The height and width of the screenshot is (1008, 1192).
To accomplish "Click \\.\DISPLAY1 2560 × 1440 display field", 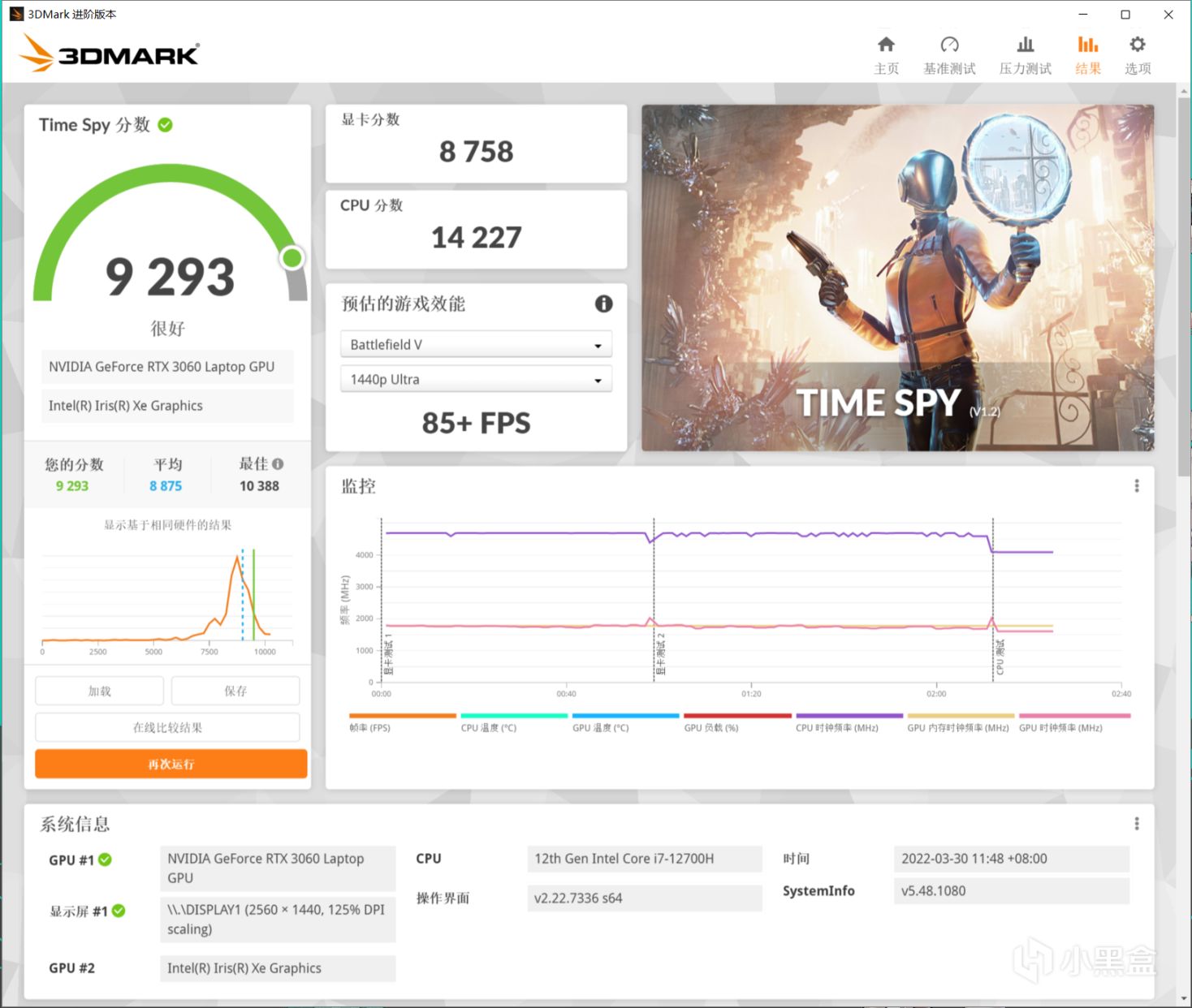I will pyautogui.click(x=278, y=920).
